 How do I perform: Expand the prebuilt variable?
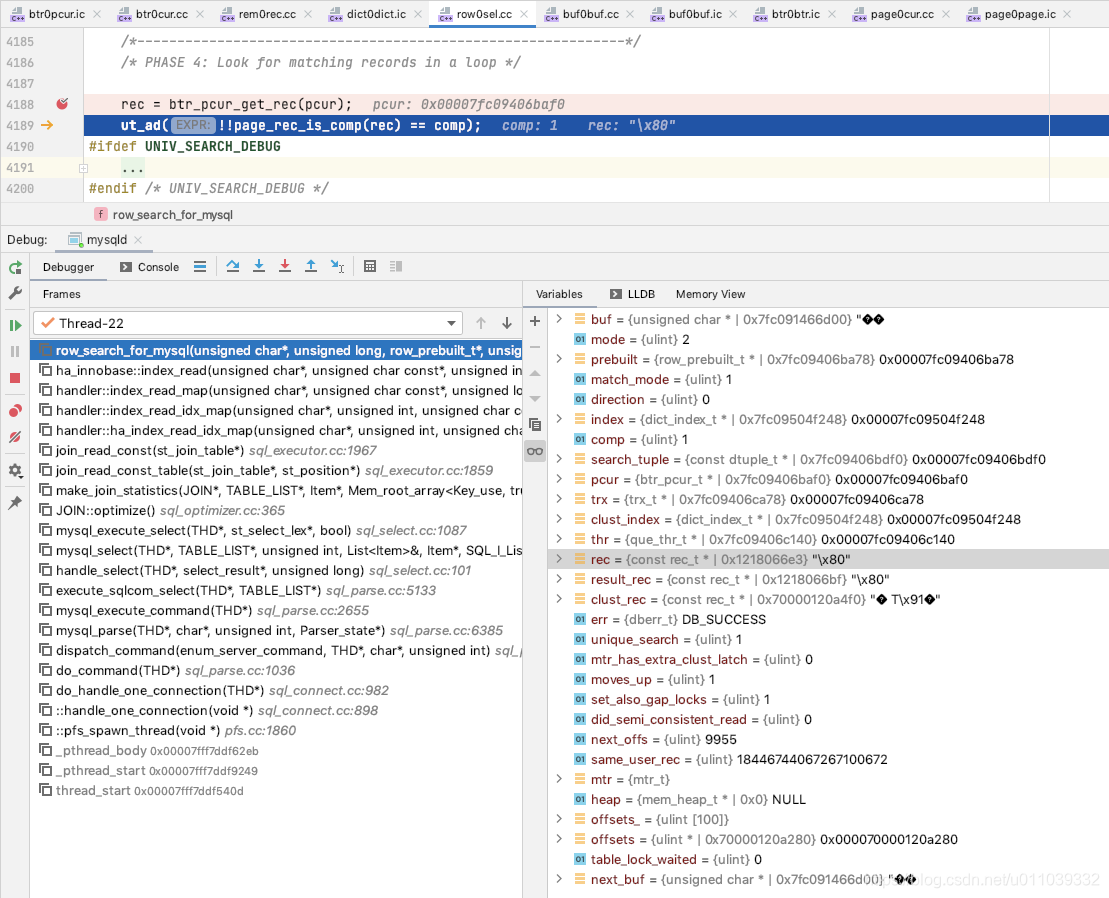pyautogui.click(x=559, y=359)
